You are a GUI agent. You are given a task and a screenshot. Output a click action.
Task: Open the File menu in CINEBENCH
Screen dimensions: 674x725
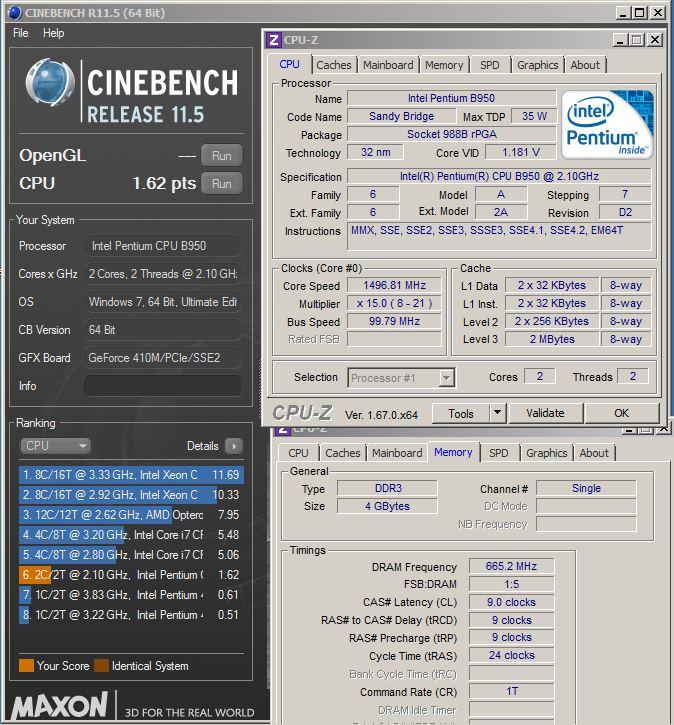pos(21,33)
